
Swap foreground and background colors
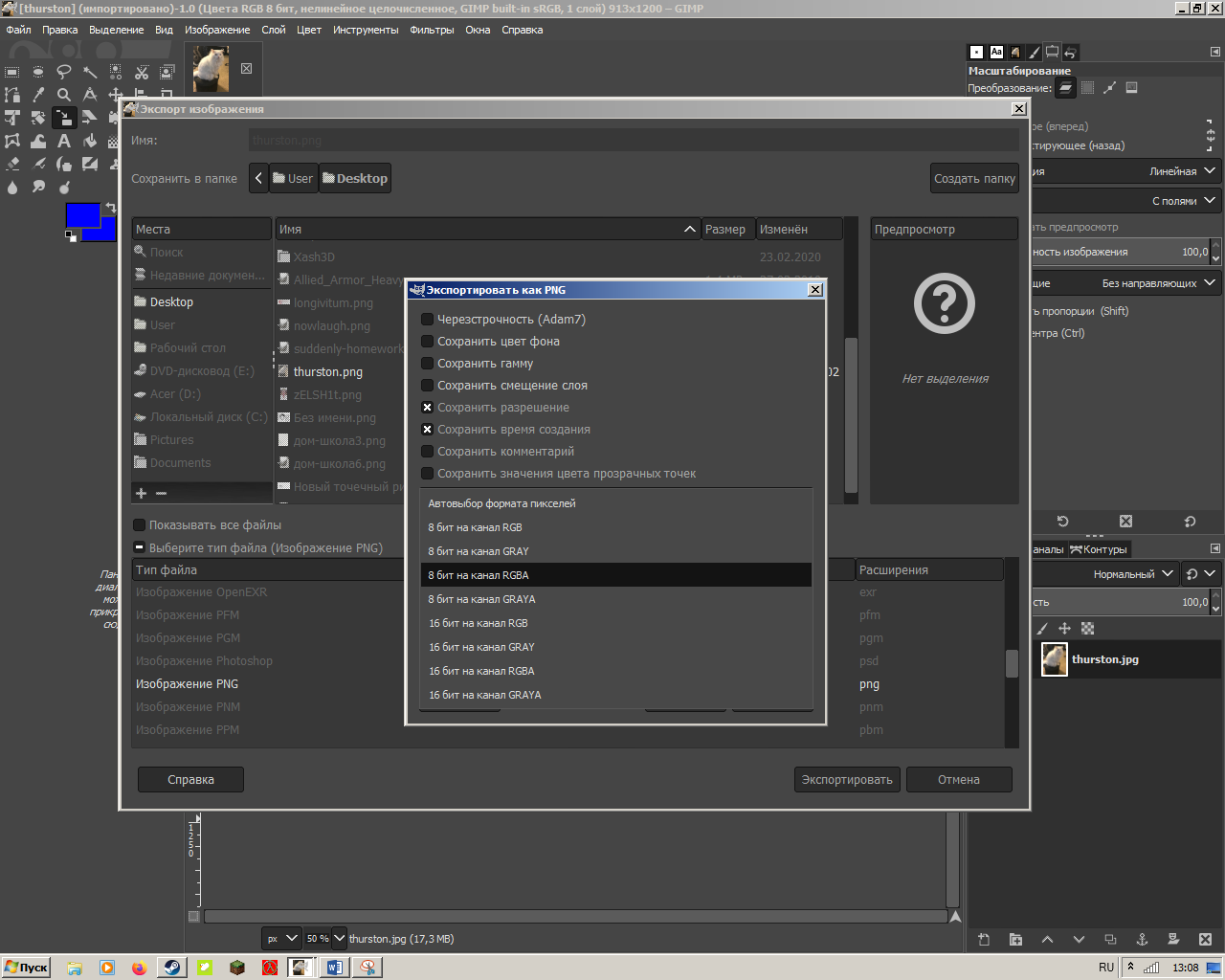coord(111,207)
